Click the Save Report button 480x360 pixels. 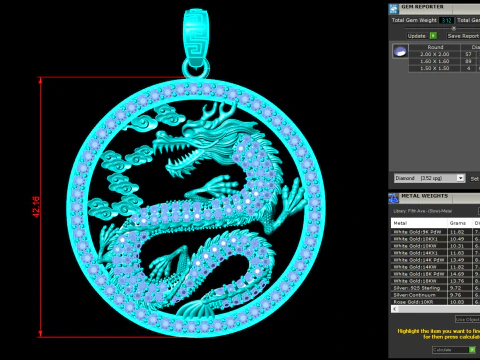(463, 36)
